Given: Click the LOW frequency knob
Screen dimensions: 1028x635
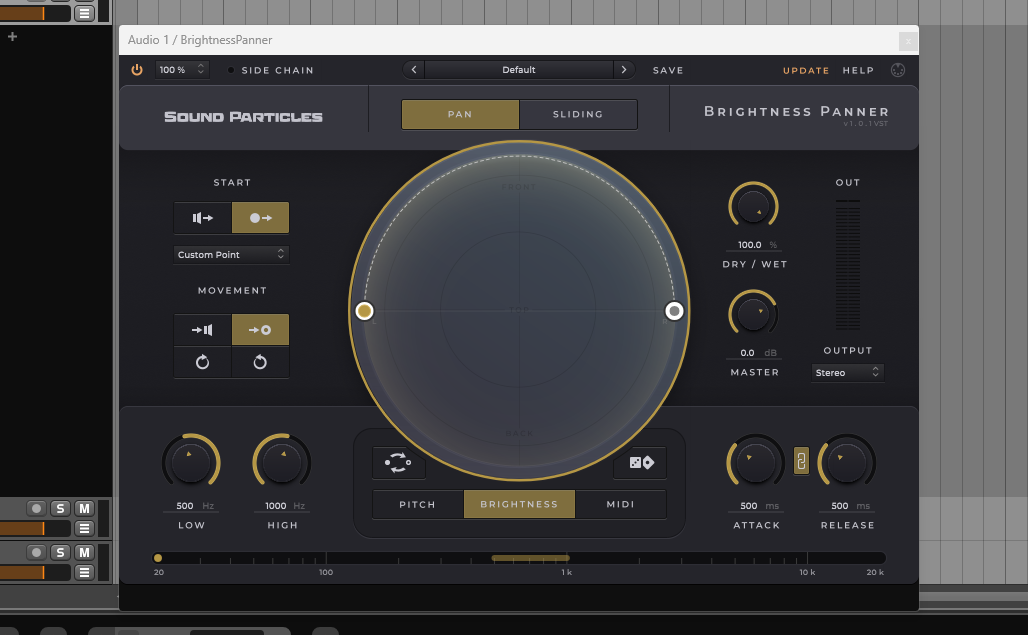Looking at the screenshot, I should pyautogui.click(x=191, y=462).
